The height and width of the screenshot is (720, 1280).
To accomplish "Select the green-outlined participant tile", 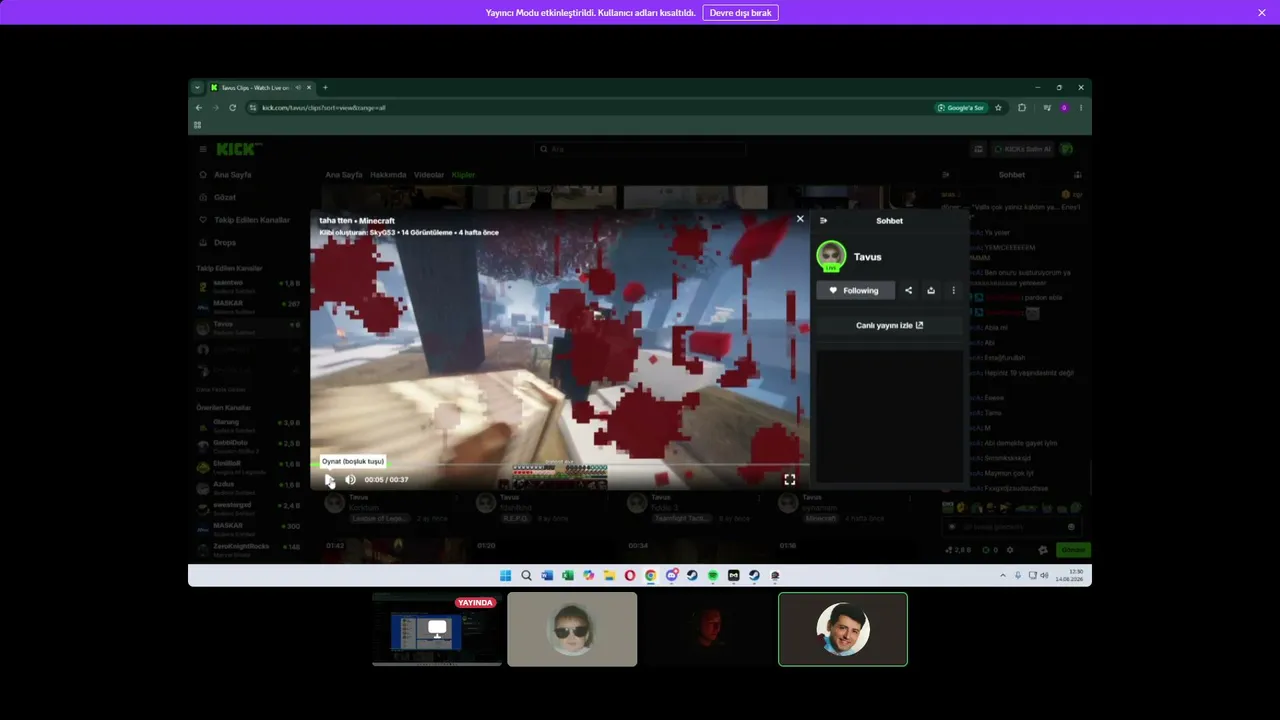I will click(843, 629).
